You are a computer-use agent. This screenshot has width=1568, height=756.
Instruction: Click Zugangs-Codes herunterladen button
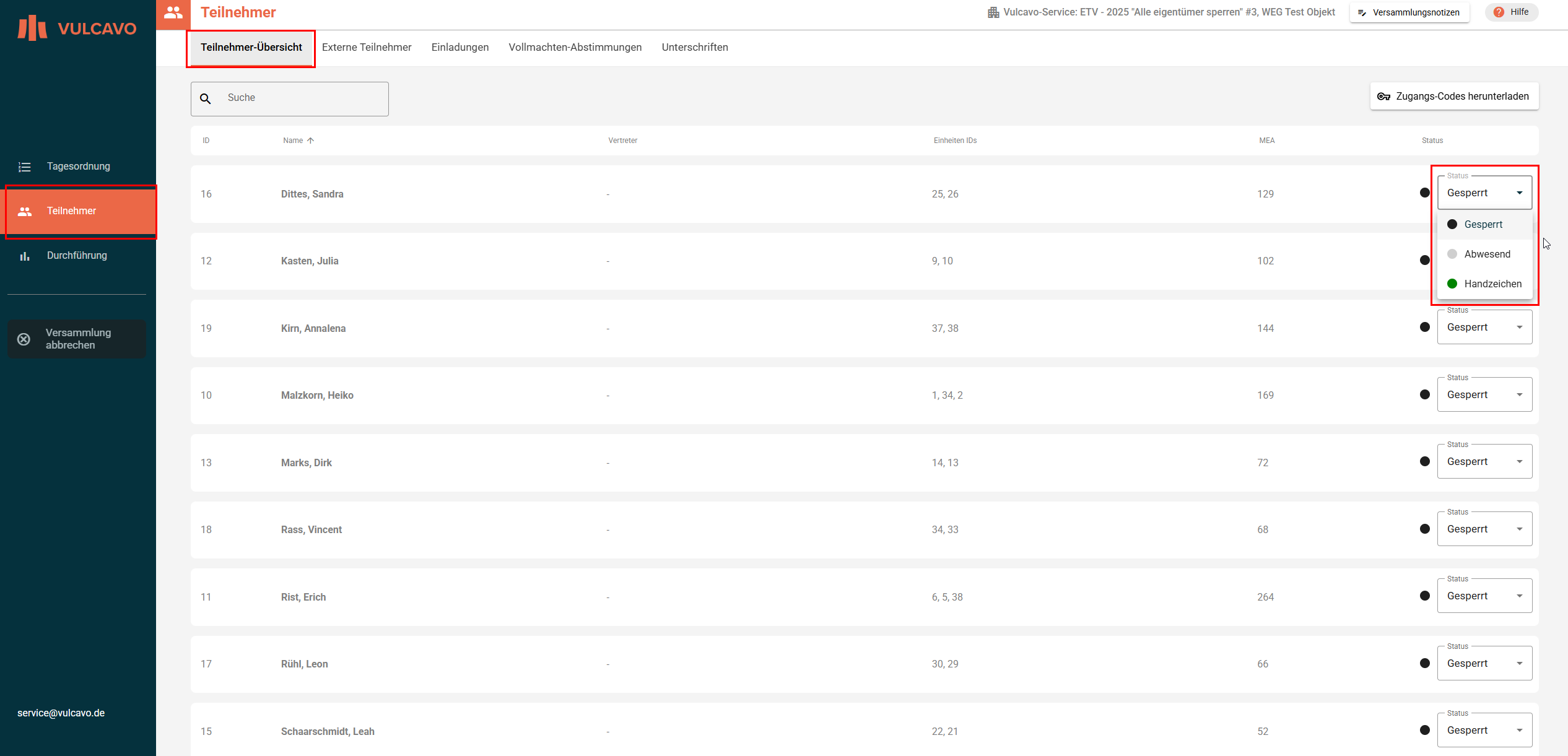[1454, 97]
